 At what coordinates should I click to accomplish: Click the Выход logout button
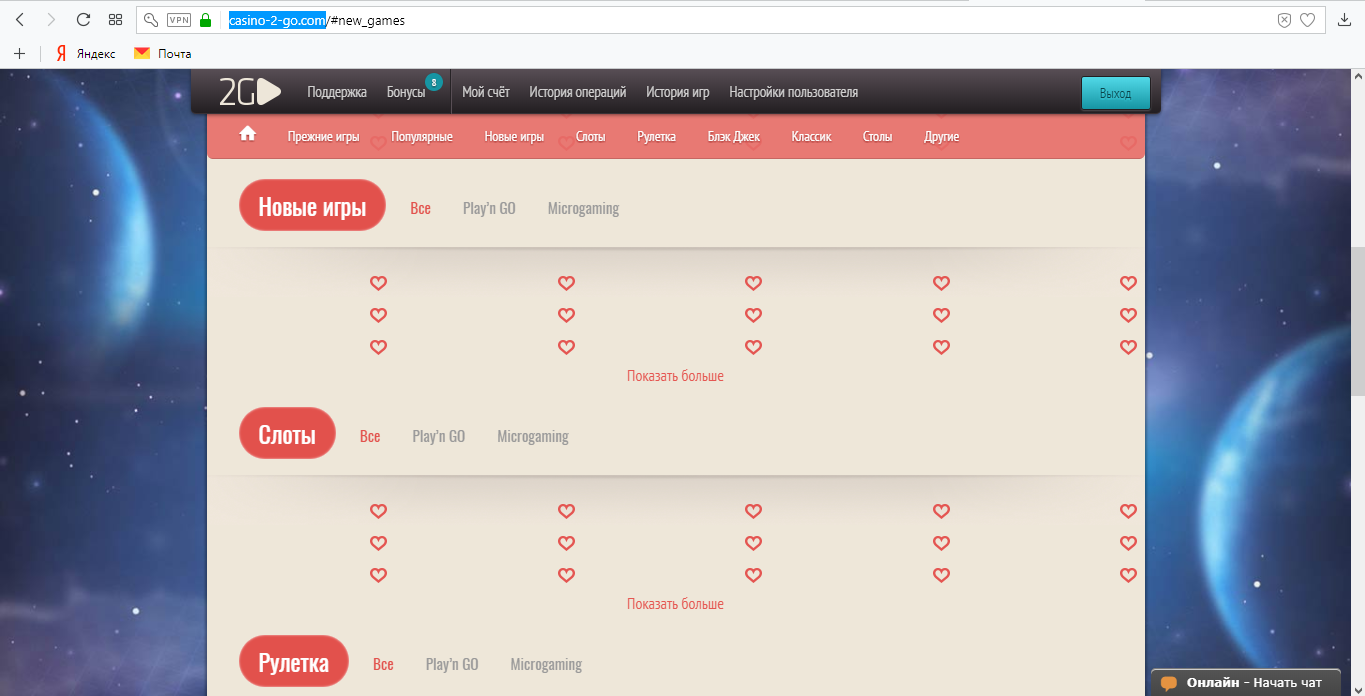point(1115,93)
